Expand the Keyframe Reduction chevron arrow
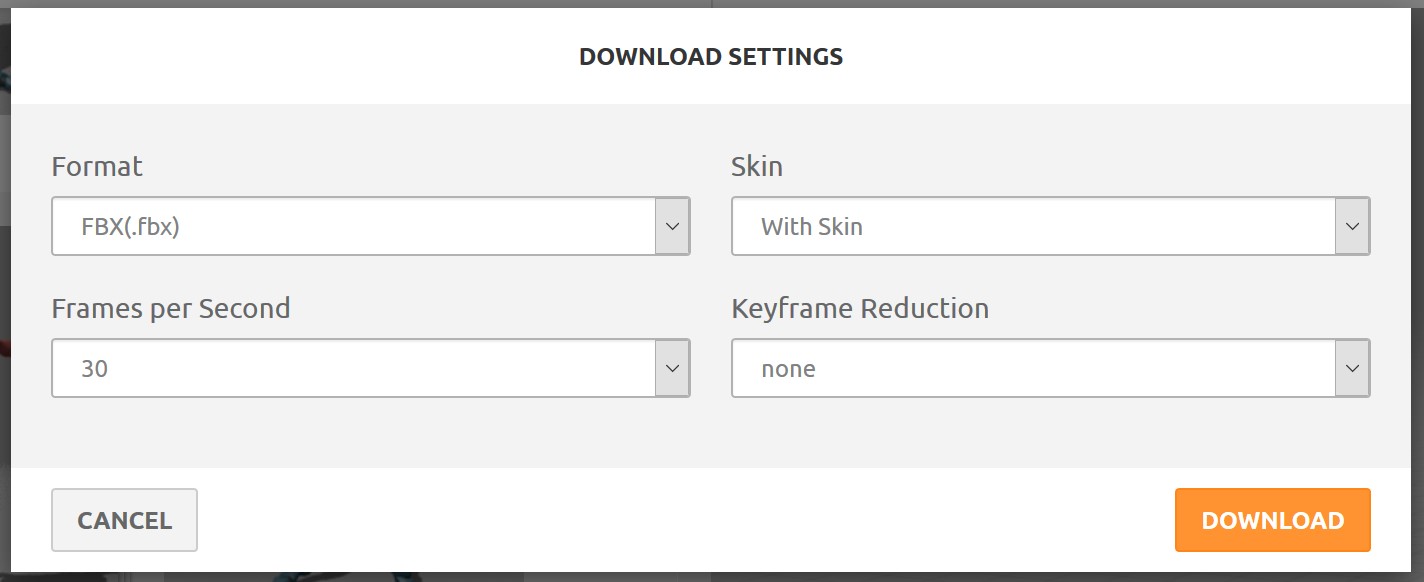This screenshot has height=582, width=1424. click(x=1352, y=368)
